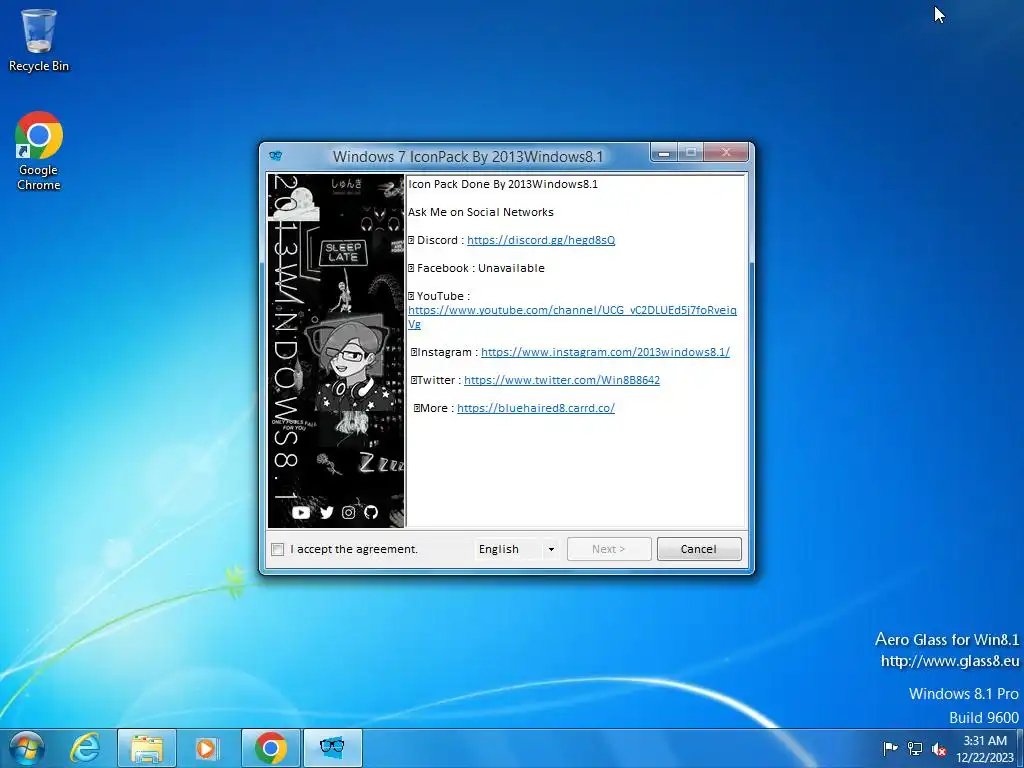Open the Recycle Bin desktop icon
Image resolution: width=1024 pixels, height=768 pixels.
pyautogui.click(x=39, y=40)
